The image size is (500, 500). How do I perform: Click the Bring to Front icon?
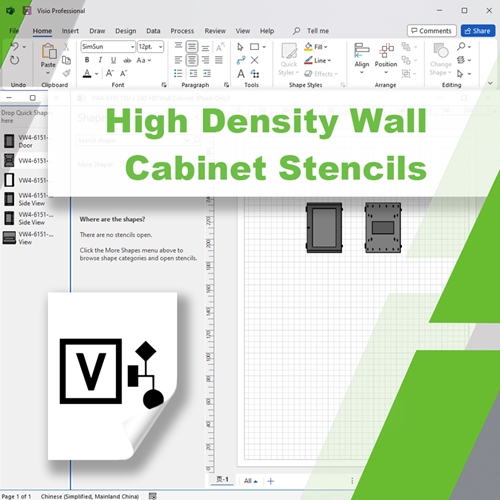(x=406, y=47)
